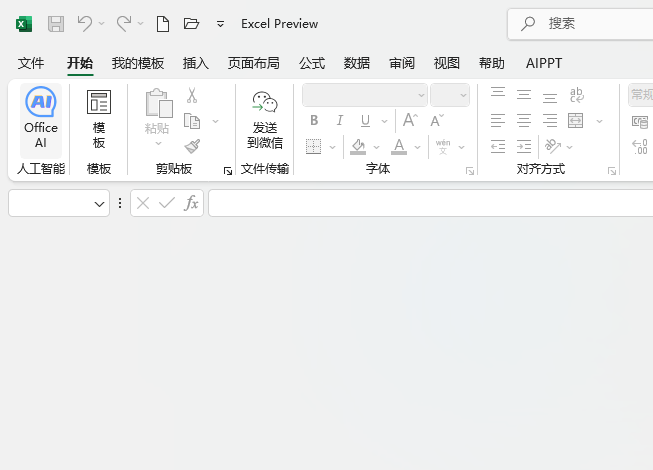The height and width of the screenshot is (470, 653).
Task: Toggle Bold formatting
Action: click(314, 121)
